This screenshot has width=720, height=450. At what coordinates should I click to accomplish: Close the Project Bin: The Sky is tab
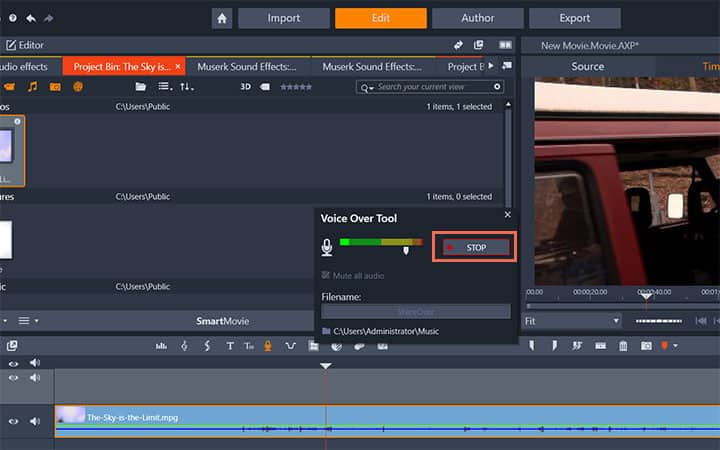point(178,67)
